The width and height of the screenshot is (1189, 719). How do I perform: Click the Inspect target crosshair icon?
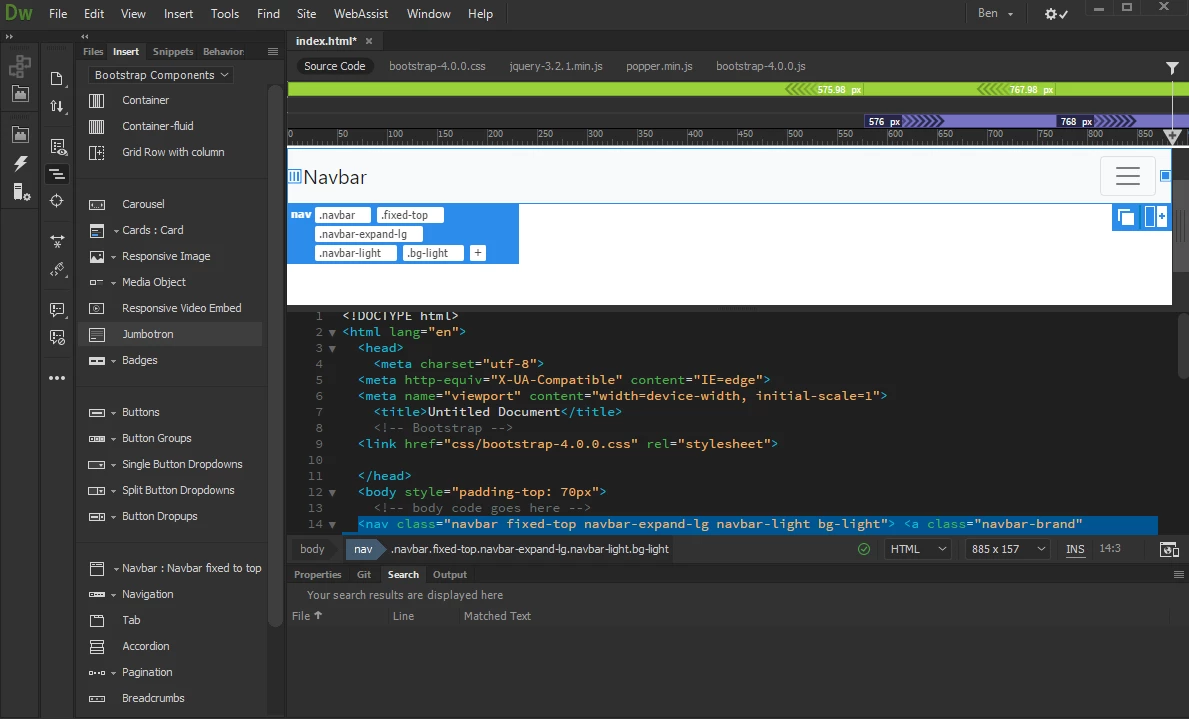[x=57, y=201]
